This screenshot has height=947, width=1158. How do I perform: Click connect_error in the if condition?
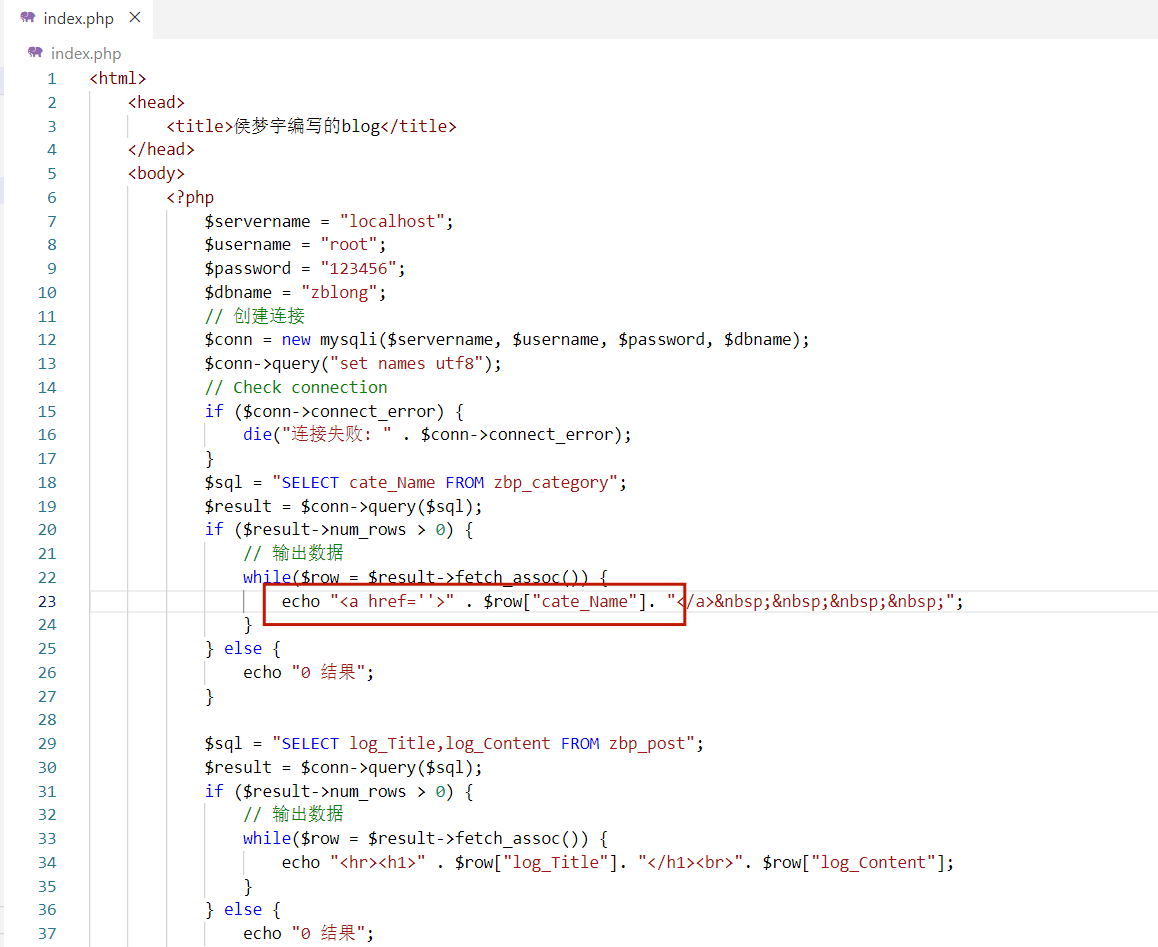pyautogui.click(x=374, y=411)
